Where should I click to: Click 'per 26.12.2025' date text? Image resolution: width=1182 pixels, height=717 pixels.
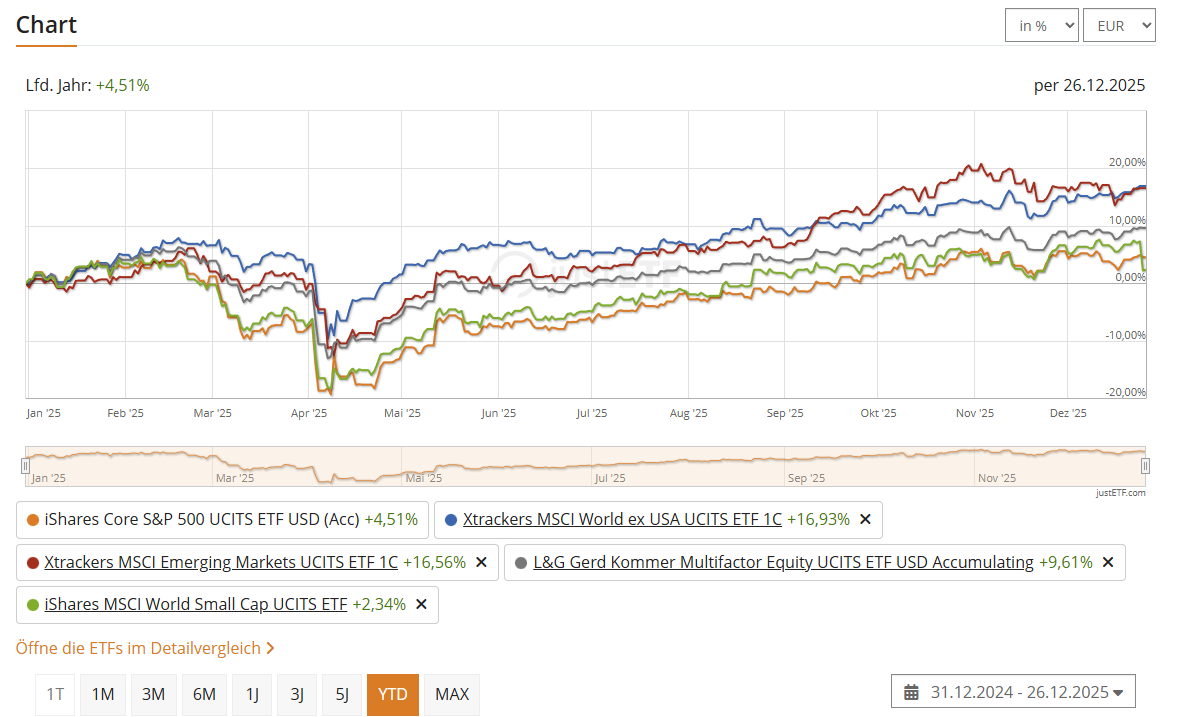(x=1089, y=85)
